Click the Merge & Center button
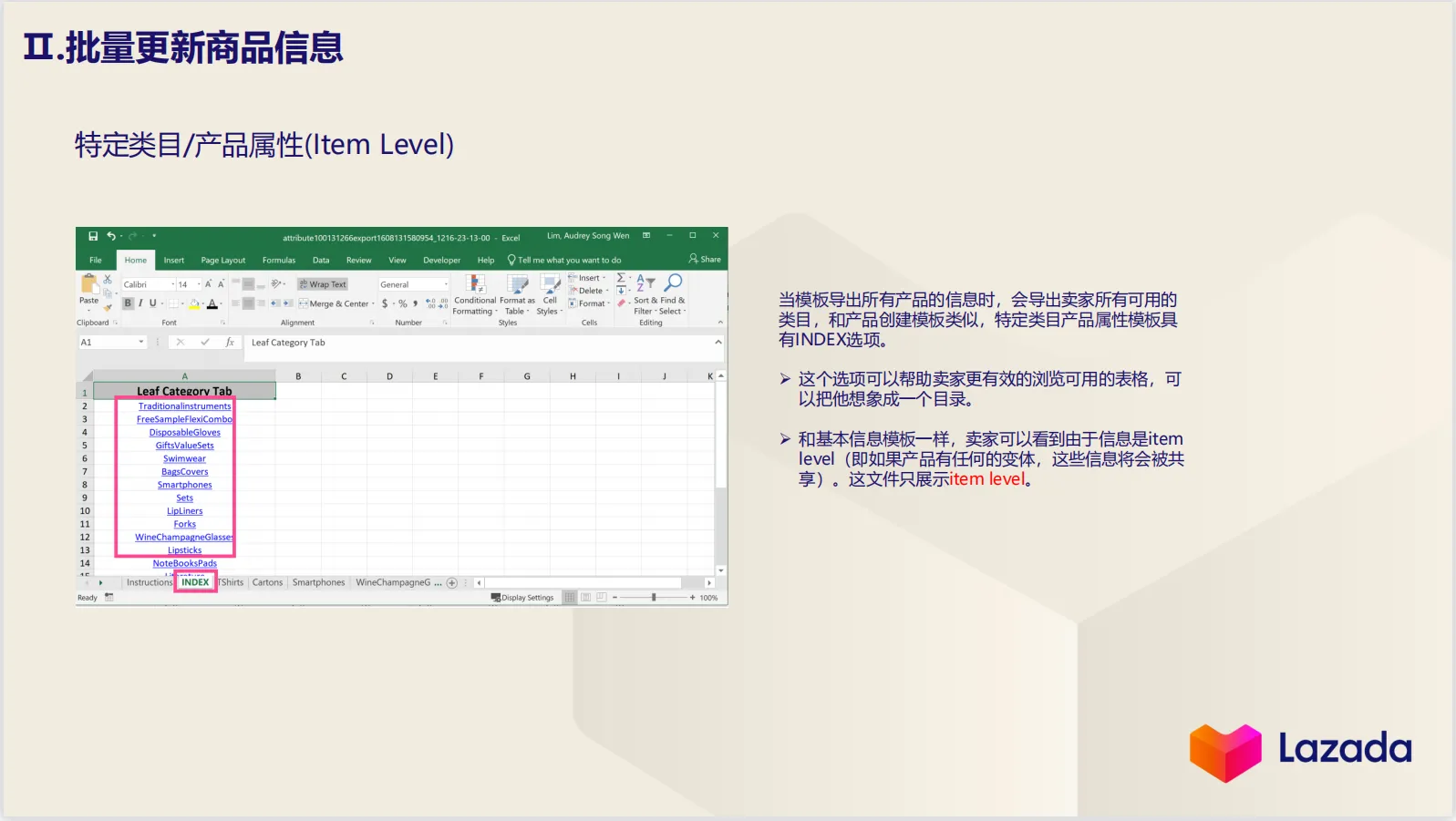Viewport: 1456px width, 821px height. tap(336, 303)
